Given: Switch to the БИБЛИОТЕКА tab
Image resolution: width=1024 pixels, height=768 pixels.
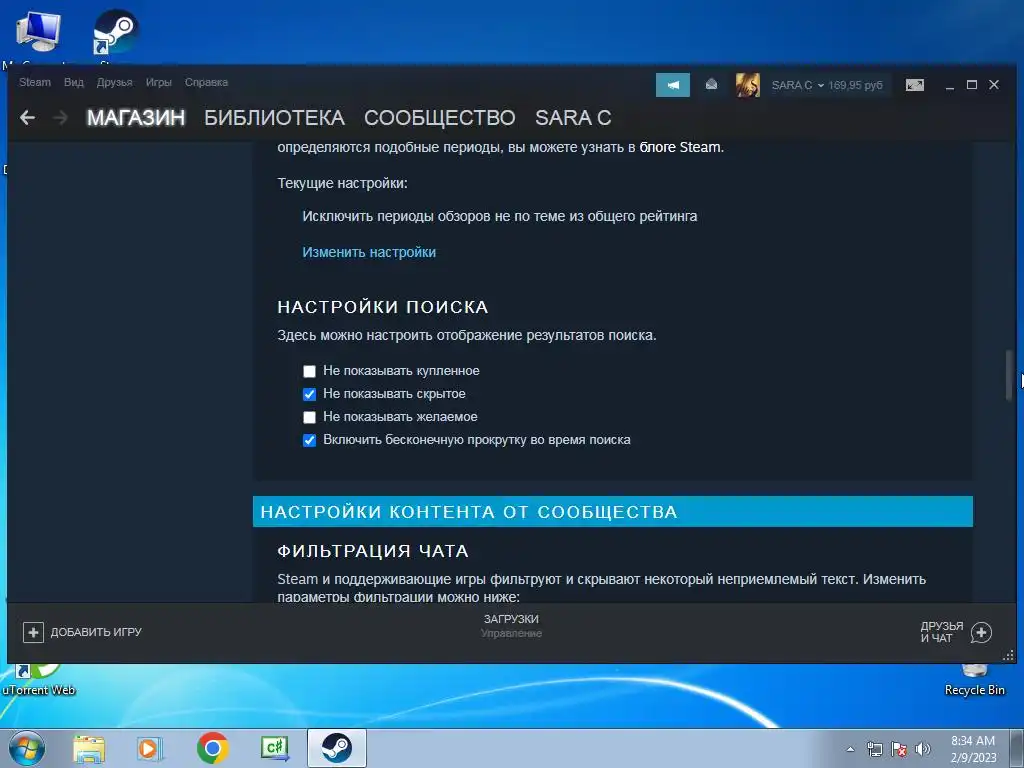Looking at the screenshot, I should coord(274,118).
